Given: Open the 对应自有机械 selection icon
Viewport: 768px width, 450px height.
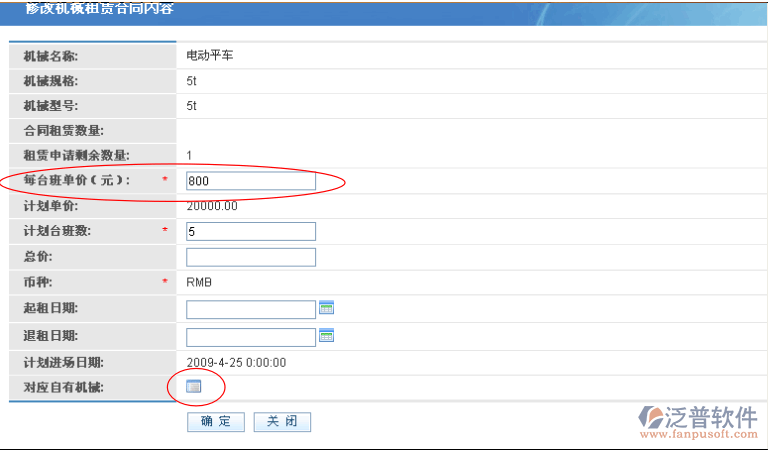Looking at the screenshot, I should [193, 386].
